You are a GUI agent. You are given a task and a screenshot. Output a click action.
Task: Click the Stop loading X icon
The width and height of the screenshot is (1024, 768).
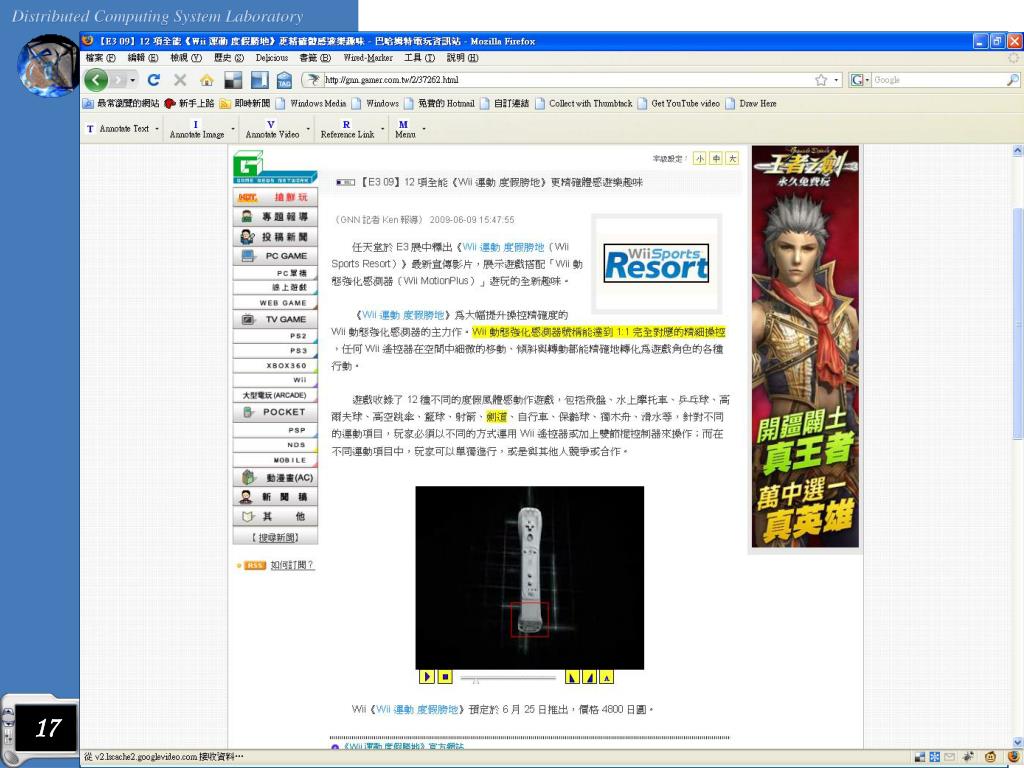[x=180, y=80]
